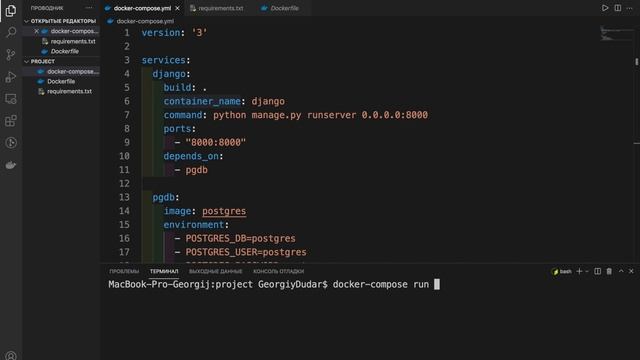
Task: Close the terminal panel
Action: [631, 271]
